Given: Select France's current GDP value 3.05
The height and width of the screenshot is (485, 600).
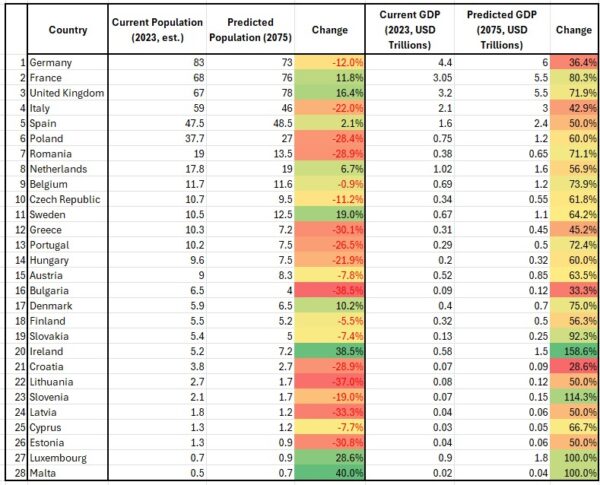Looking at the screenshot, I should point(419,77).
